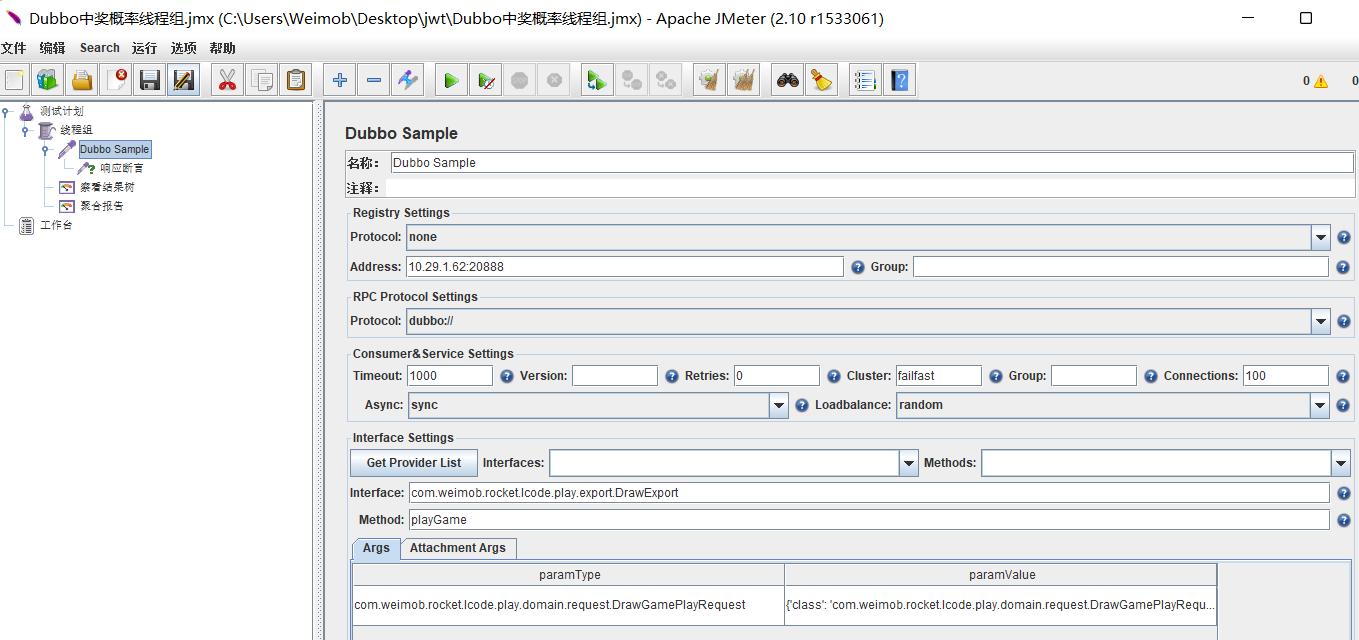Select 聚合报告 in the tree
1359x640 pixels.
102,206
